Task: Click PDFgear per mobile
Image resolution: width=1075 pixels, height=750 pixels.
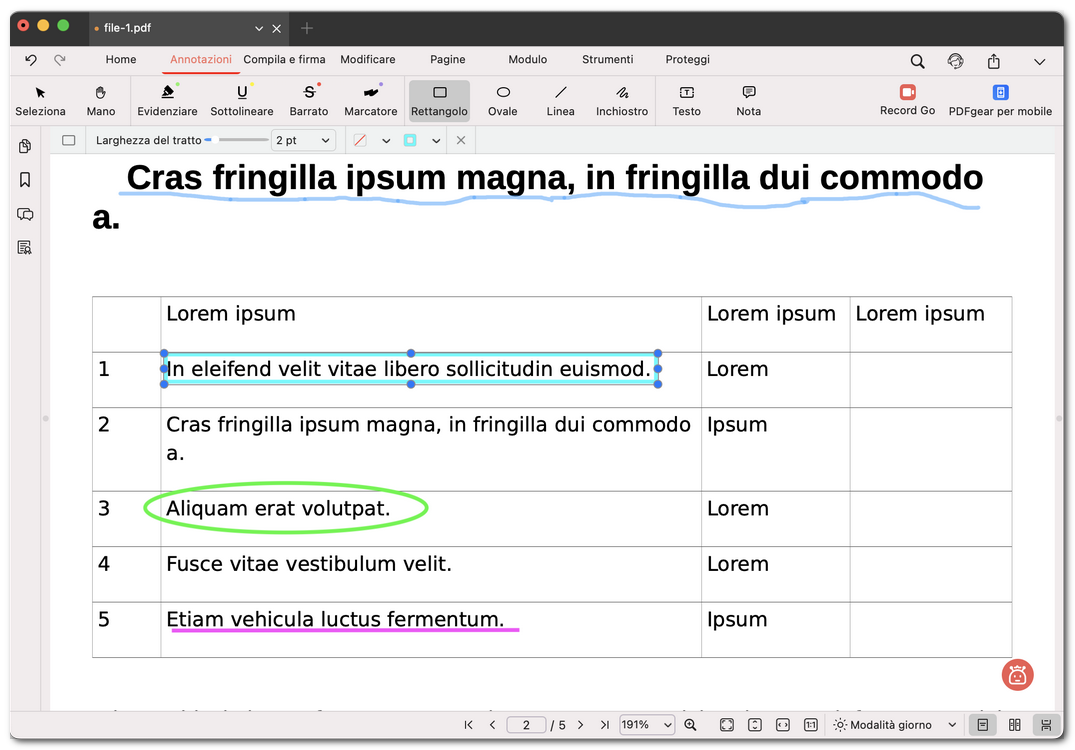Action: pyautogui.click(x=1000, y=100)
